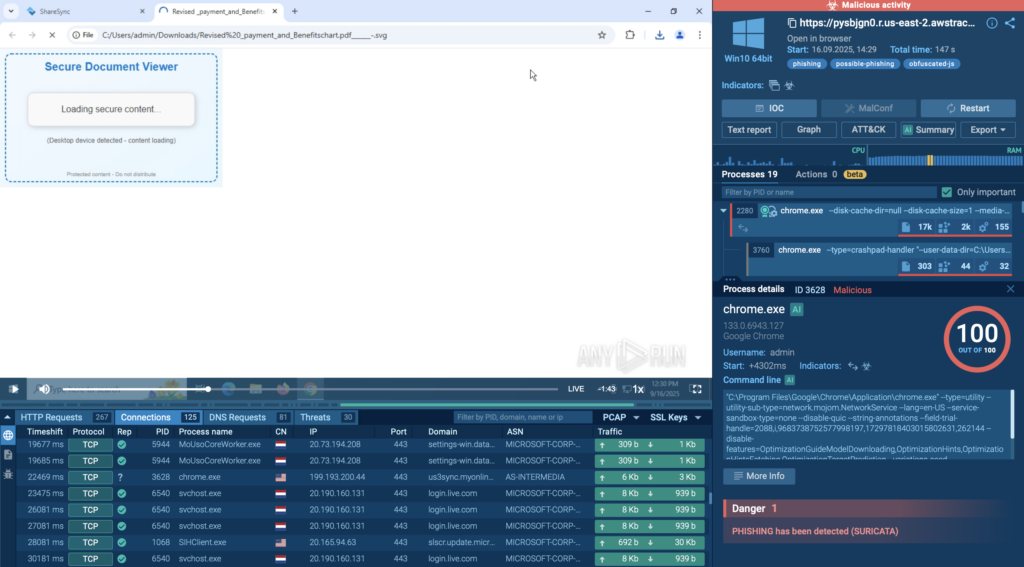
Task: Select the network globe icon in left sidebar
Action: coord(8,435)
